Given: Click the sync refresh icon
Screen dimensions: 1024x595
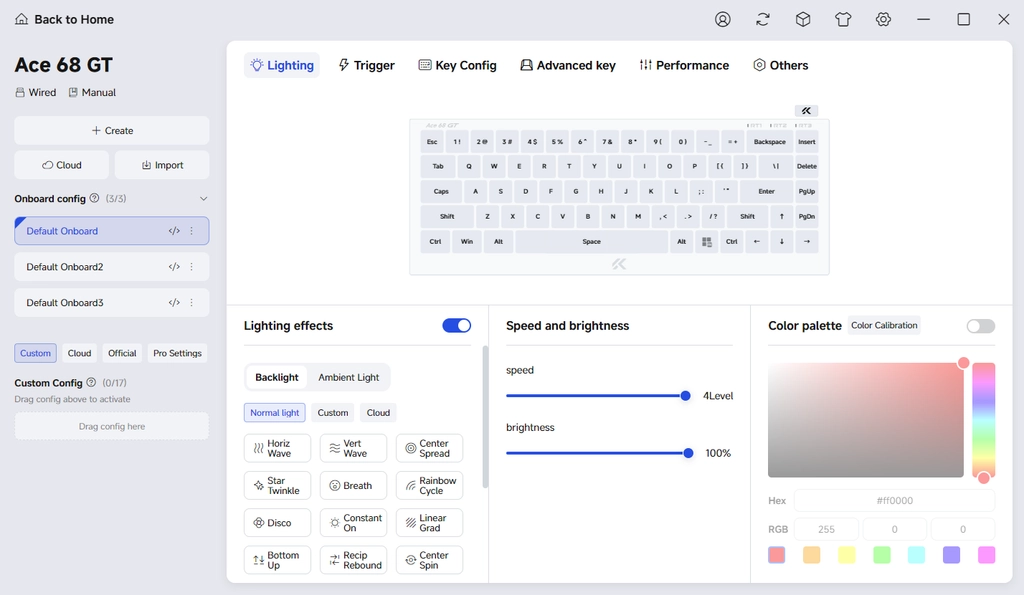Looking at the screenshot, I should 763,20.
